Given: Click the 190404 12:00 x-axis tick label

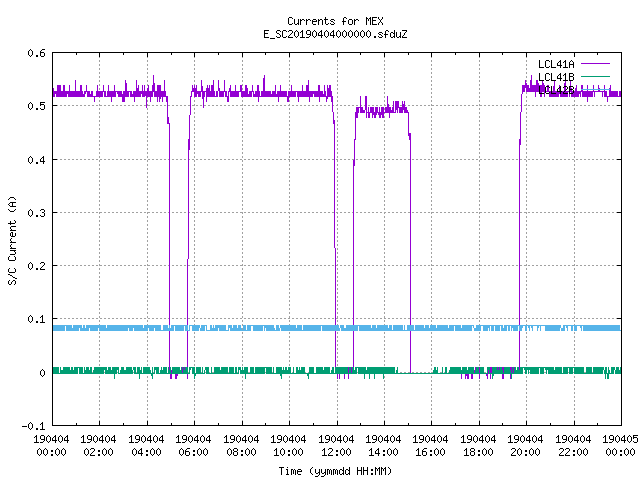Looking at the screenshot, I should (x=336, y=446).
